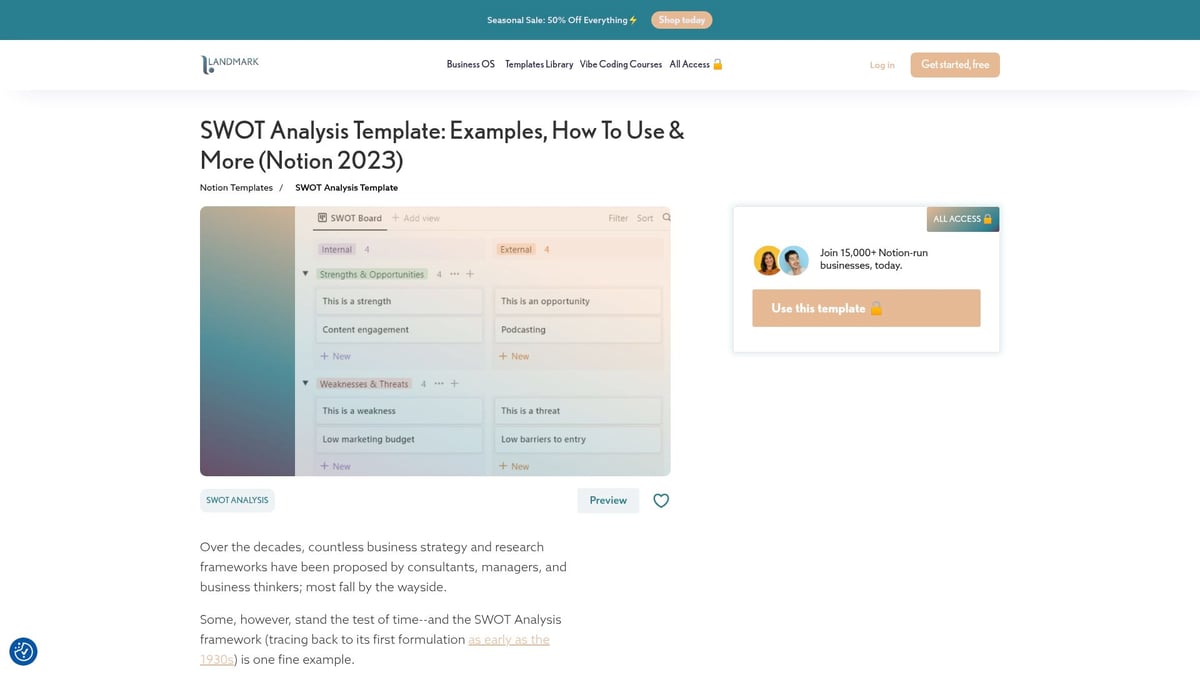Click the Landmark logo
Screen dimensions: 1200x675
coord(229,64)
